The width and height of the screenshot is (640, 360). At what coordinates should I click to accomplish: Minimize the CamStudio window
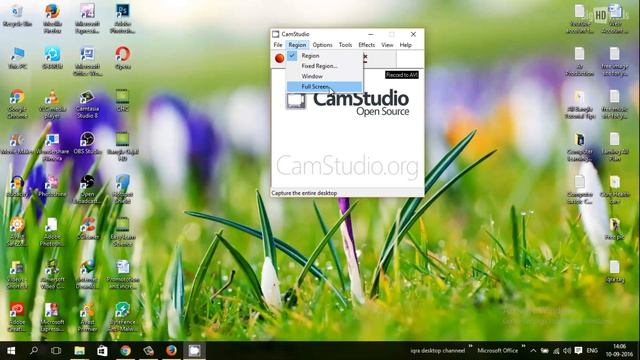pos(371,34)
